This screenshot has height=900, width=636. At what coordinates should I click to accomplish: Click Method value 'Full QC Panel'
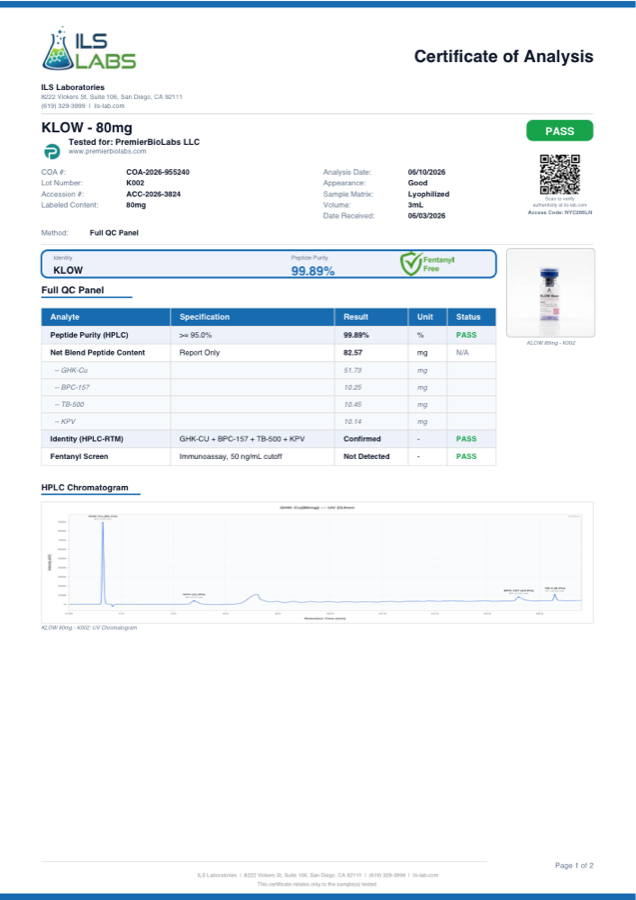(114, 233)
